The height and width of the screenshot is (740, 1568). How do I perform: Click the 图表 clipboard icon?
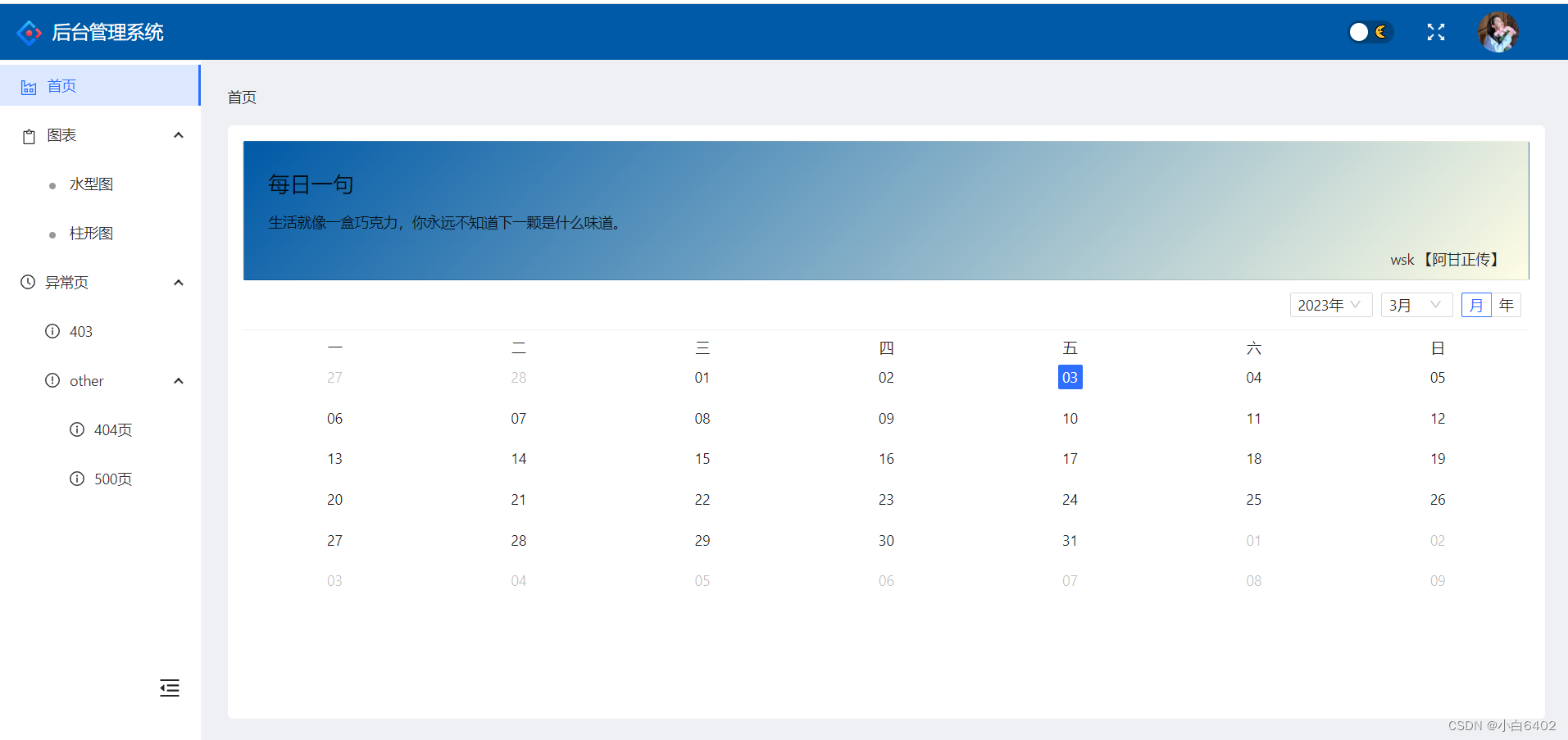click(x=29, y=136)
